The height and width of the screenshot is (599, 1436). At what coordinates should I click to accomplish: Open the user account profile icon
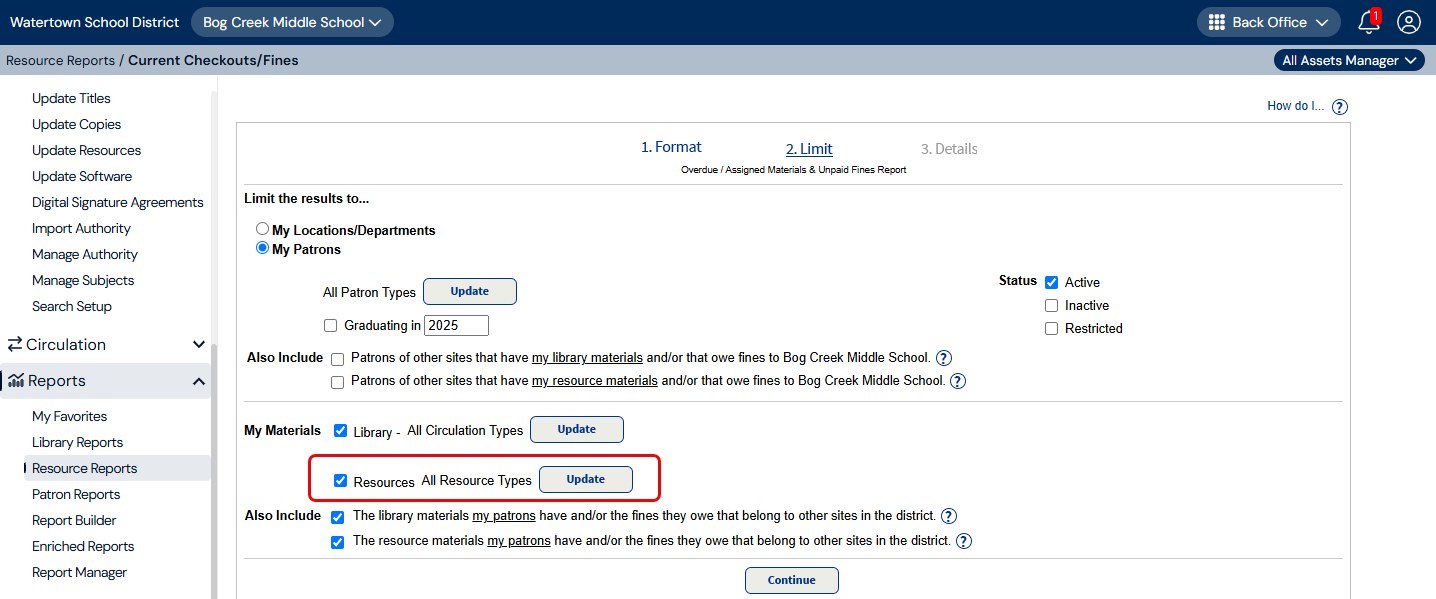pos(1409,22)
